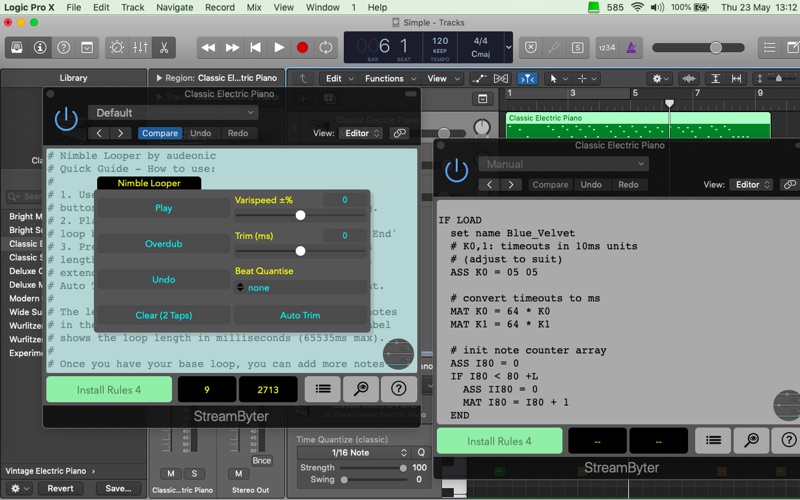Click Install Rules 4 in right plugin
This screenshot has width=800, height=500.
point(499,441)
